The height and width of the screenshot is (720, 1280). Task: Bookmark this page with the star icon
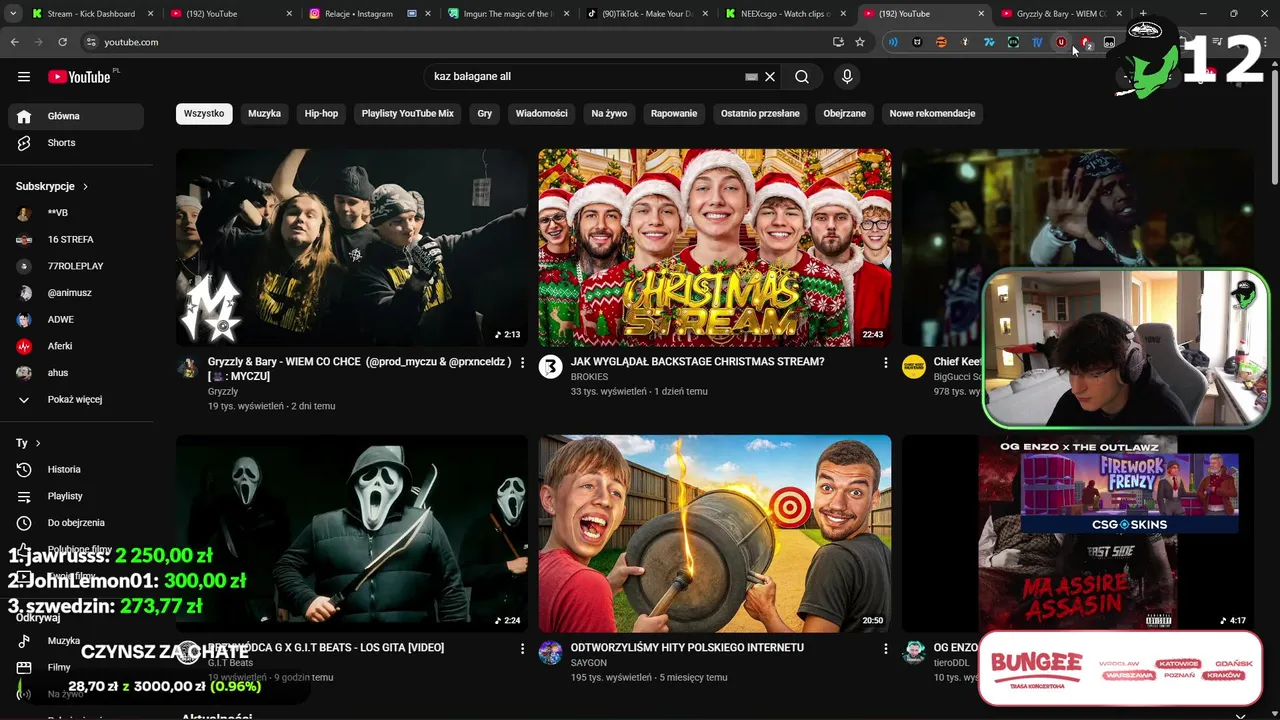pos(860,42)
